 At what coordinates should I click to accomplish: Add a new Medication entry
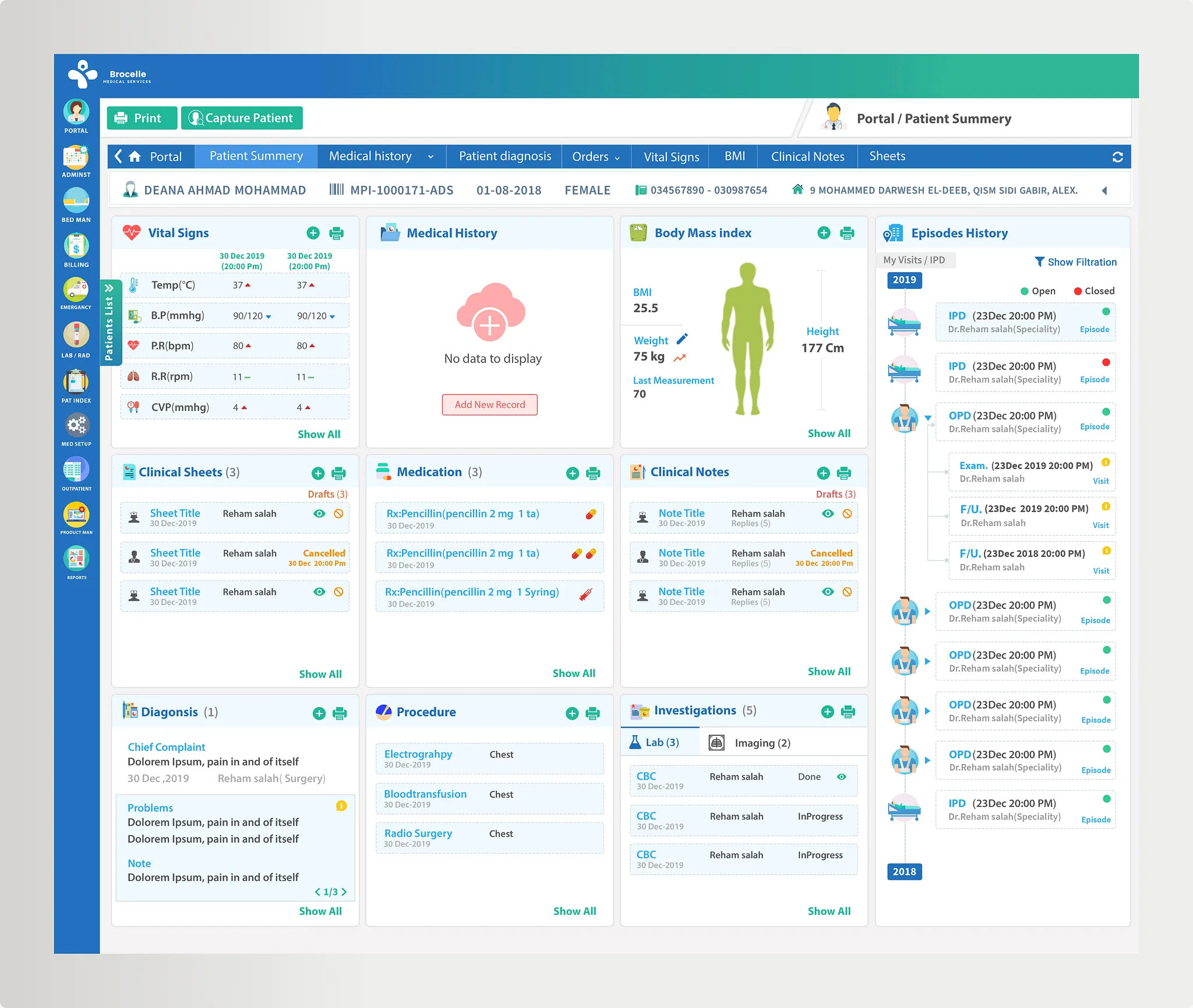[x=571, y=473]
